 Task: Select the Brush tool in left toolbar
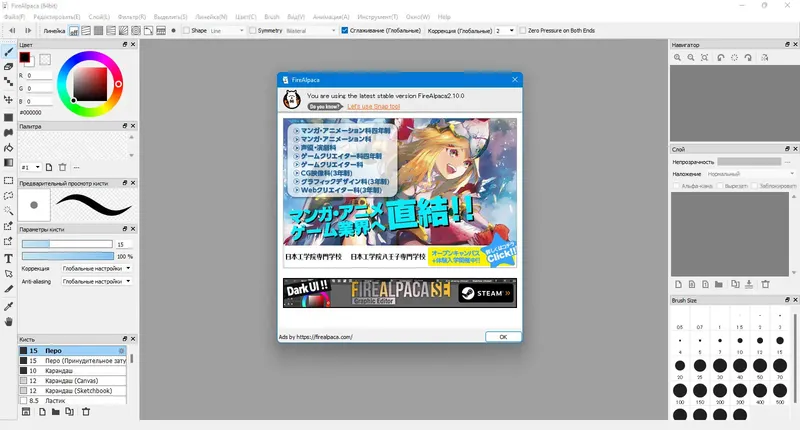point(9,52)
